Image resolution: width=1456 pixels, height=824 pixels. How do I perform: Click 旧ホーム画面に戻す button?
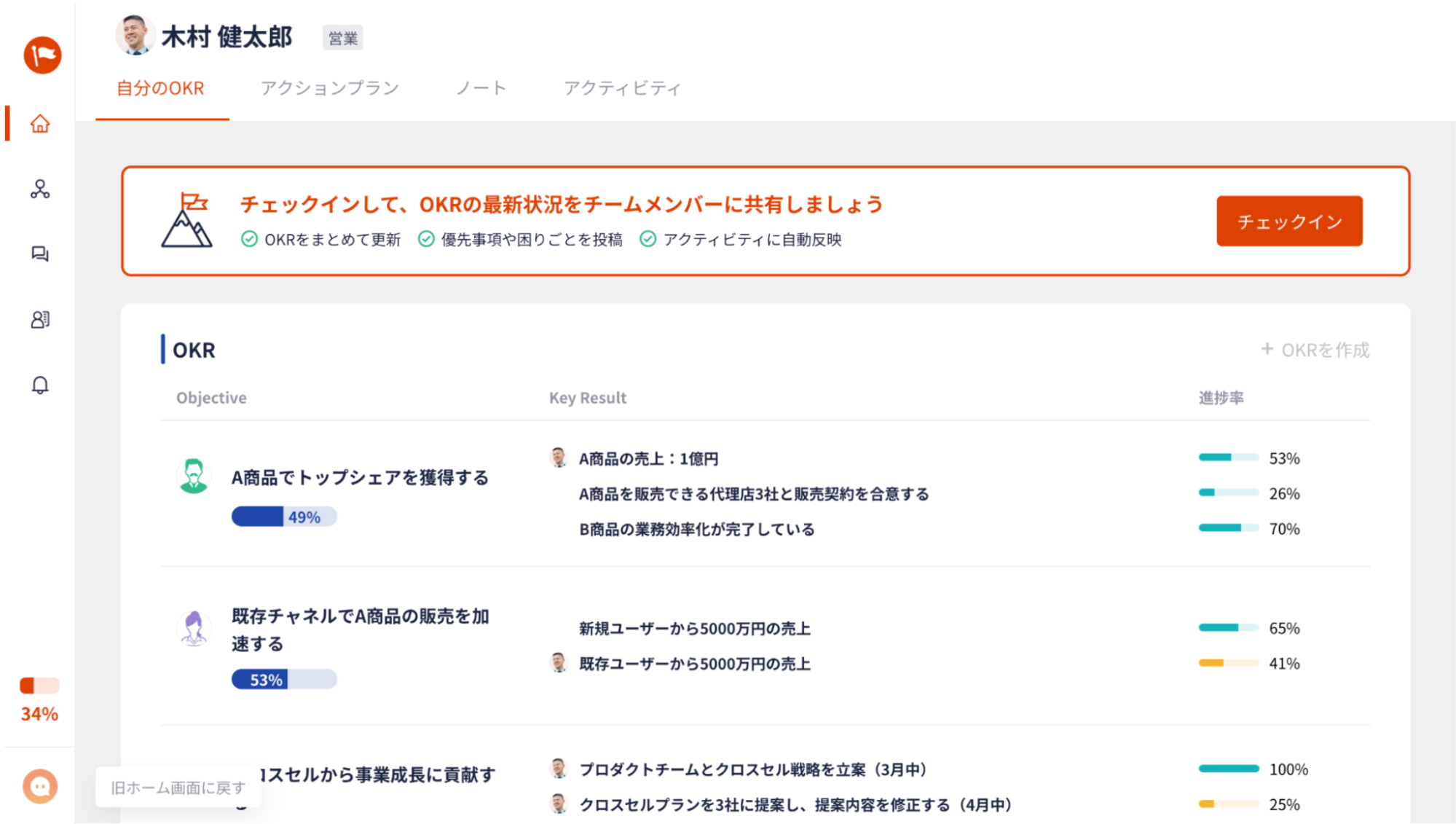click(x=178, y=788)
